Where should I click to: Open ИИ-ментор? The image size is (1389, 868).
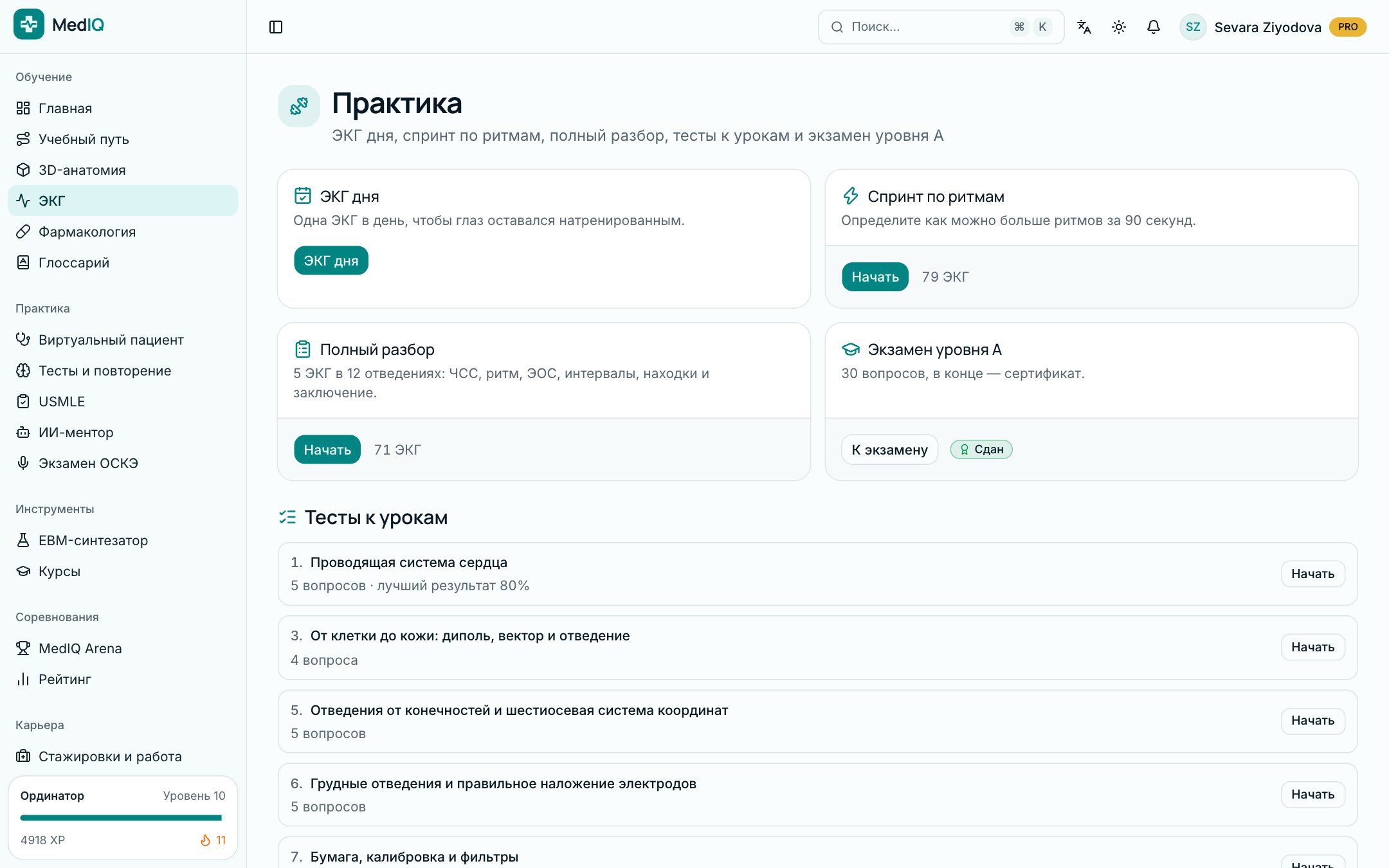(x=123, y=432)
